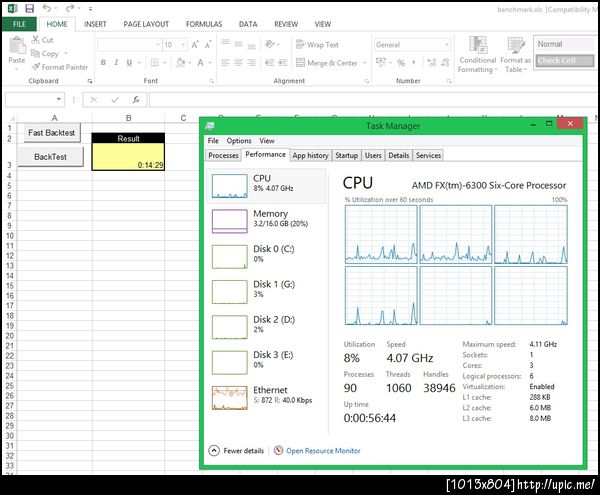Toggle Italic formatting
Screen dimensions: 600x495
(x=116, y=62)
